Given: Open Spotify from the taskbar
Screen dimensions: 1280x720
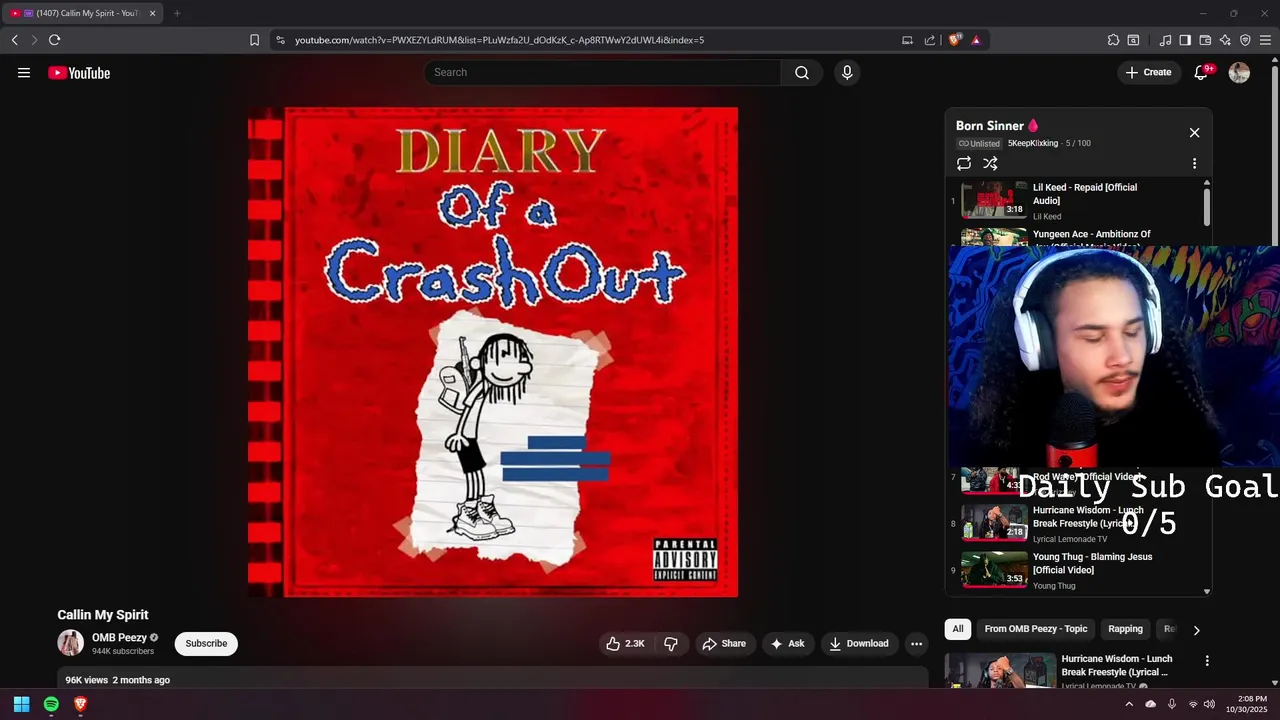Looking at the screenshot, I should click(51, 704).
